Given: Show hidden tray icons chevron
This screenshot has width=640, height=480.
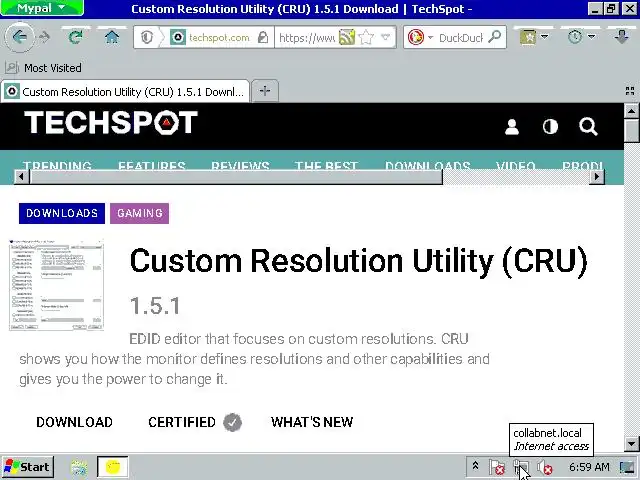Looking at the screenshot, I should pos(475,466).
